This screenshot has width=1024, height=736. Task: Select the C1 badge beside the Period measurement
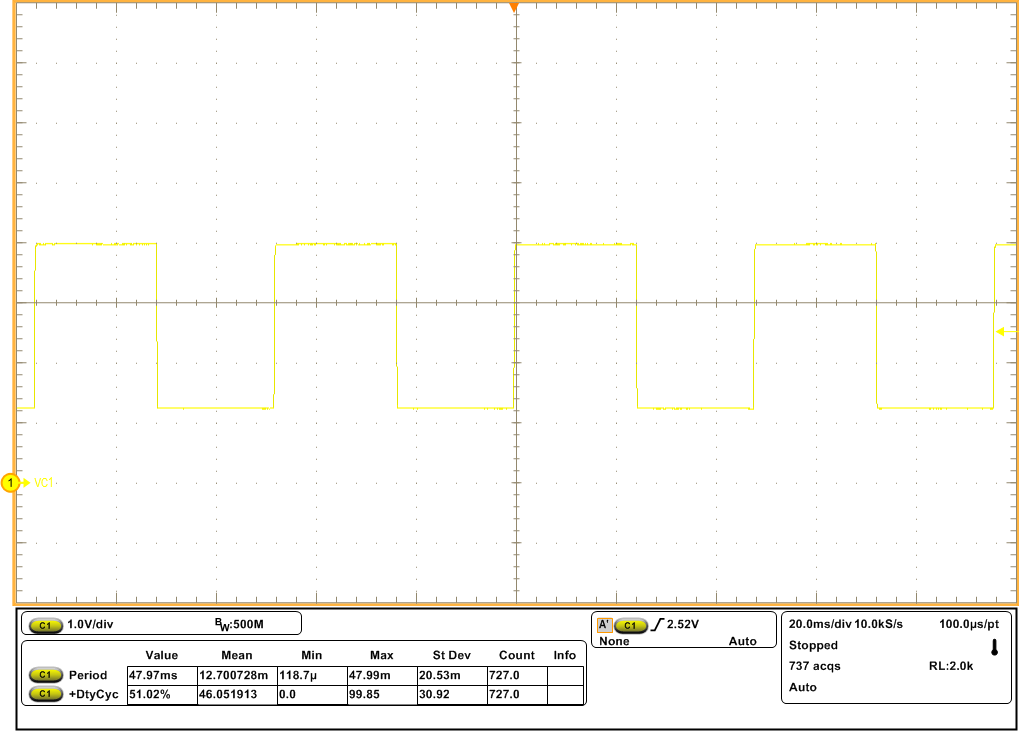click(44, 675)
